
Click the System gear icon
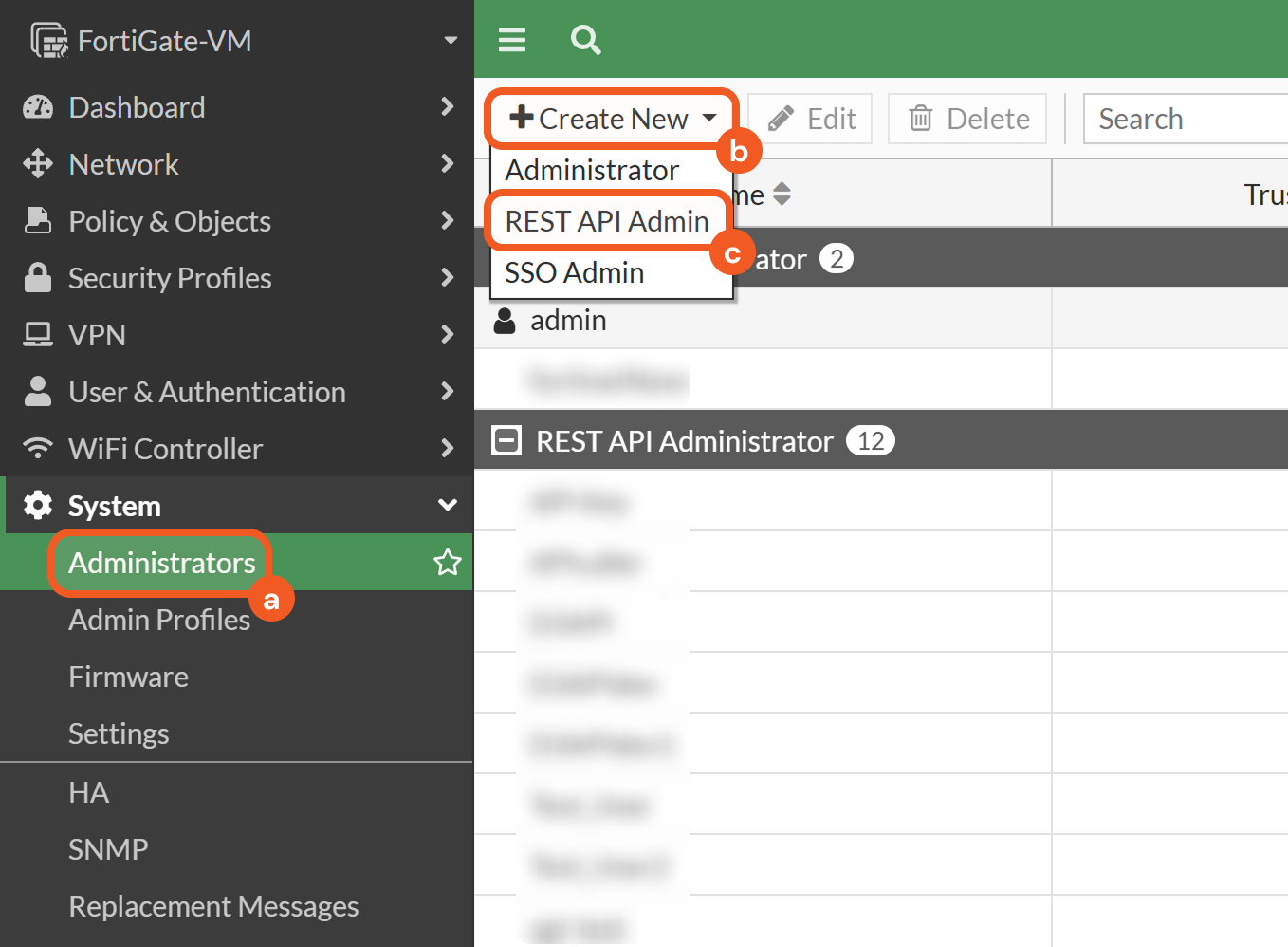[x=38, y=505]
